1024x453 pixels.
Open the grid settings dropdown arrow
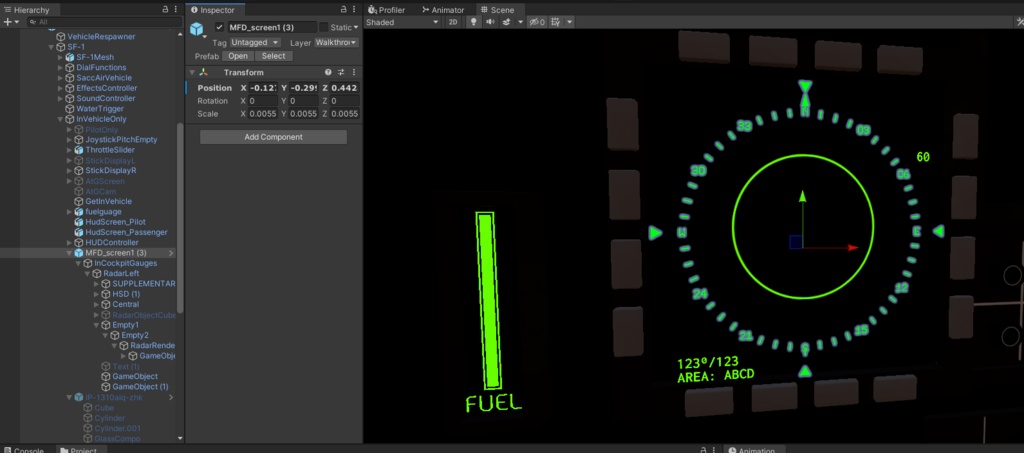[569, 22]
